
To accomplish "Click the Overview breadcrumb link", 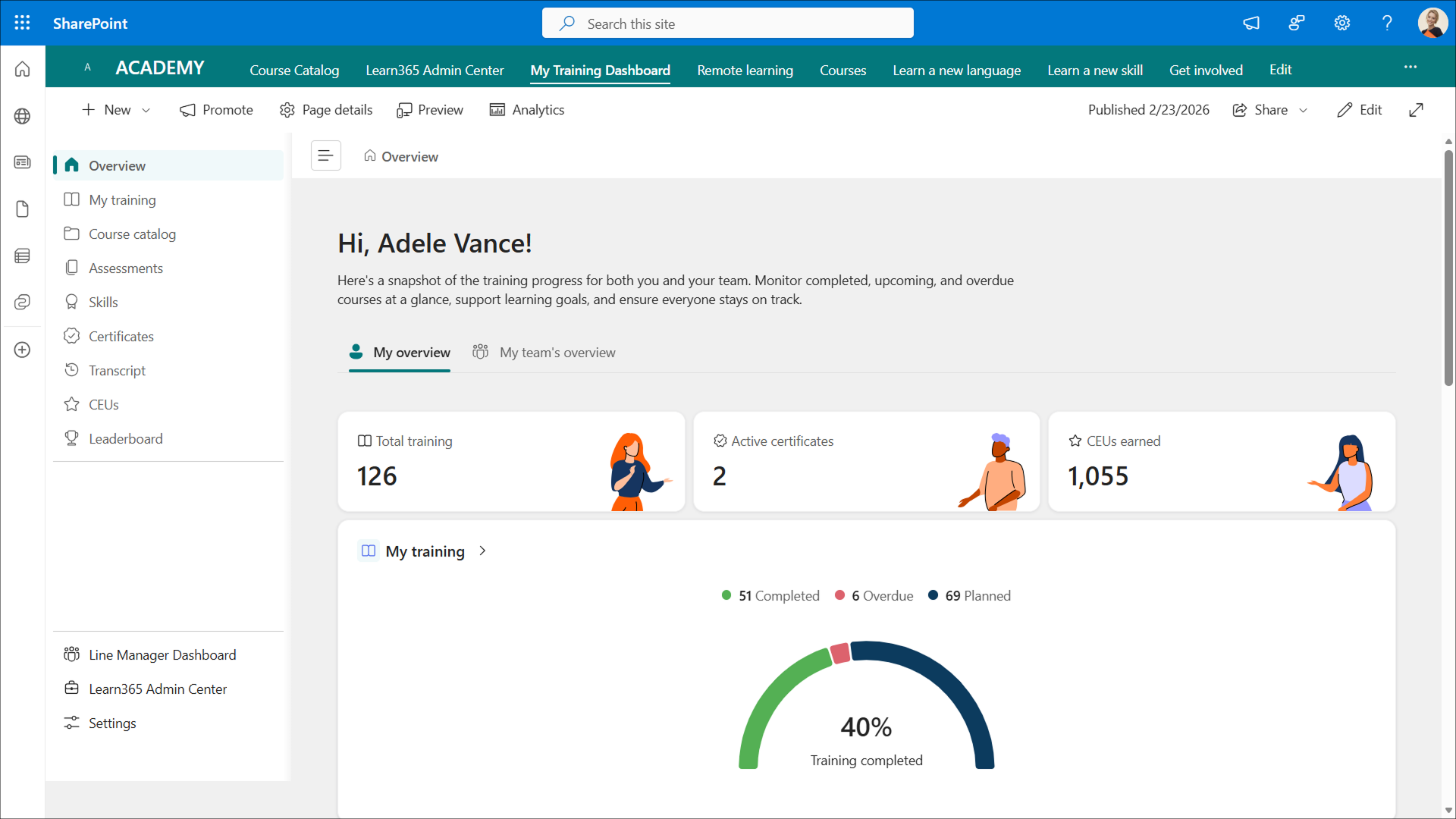I will (401, 156).
